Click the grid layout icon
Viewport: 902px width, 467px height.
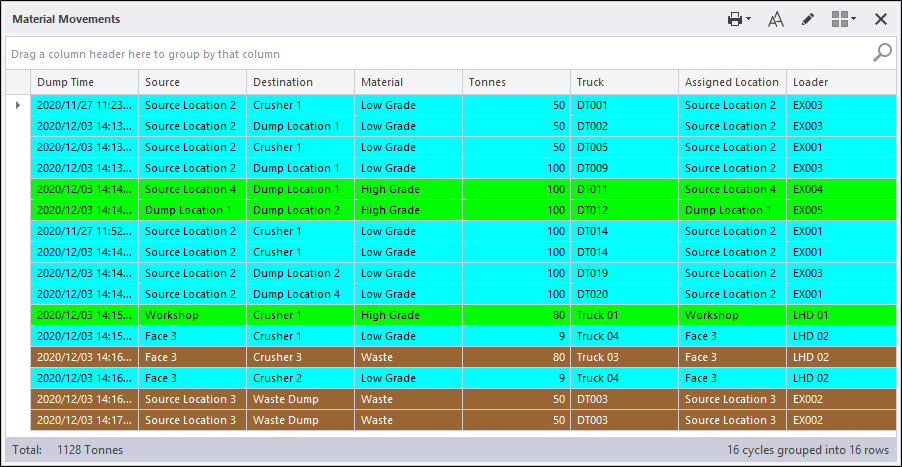(x=840, y=20)
